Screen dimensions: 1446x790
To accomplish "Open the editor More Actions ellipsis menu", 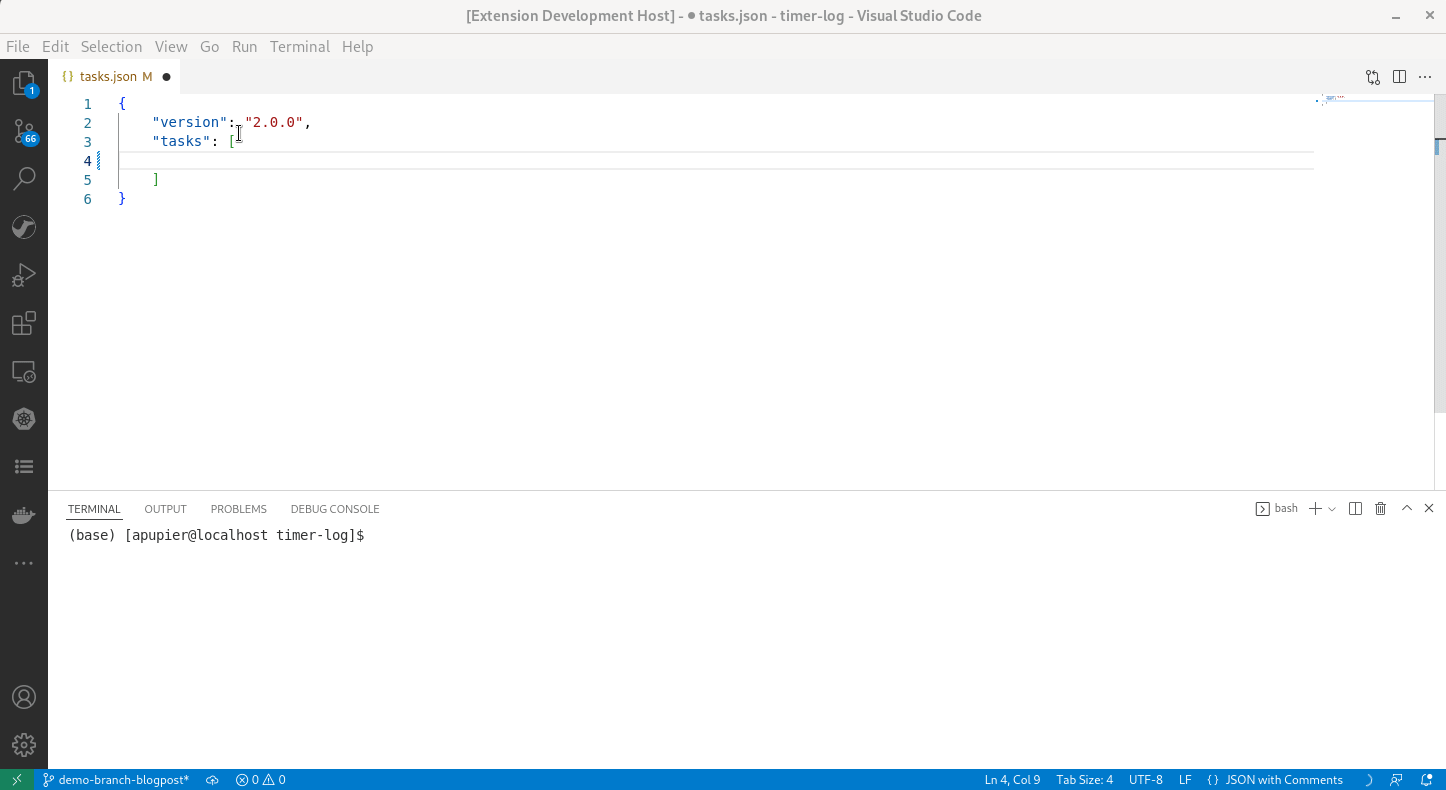I will [x=1425, y=76].
